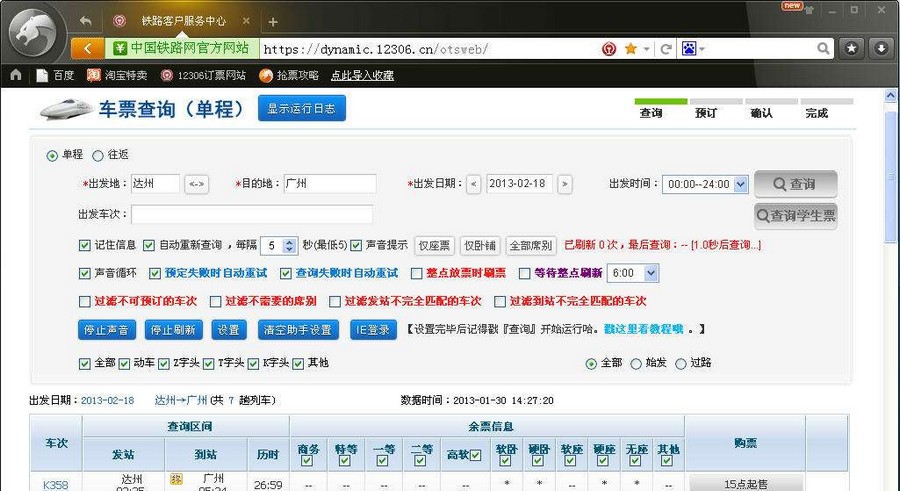This screenshot has width=900, height=491.
Task: Select 单程 radio button
Action: (x=52, y=156)
